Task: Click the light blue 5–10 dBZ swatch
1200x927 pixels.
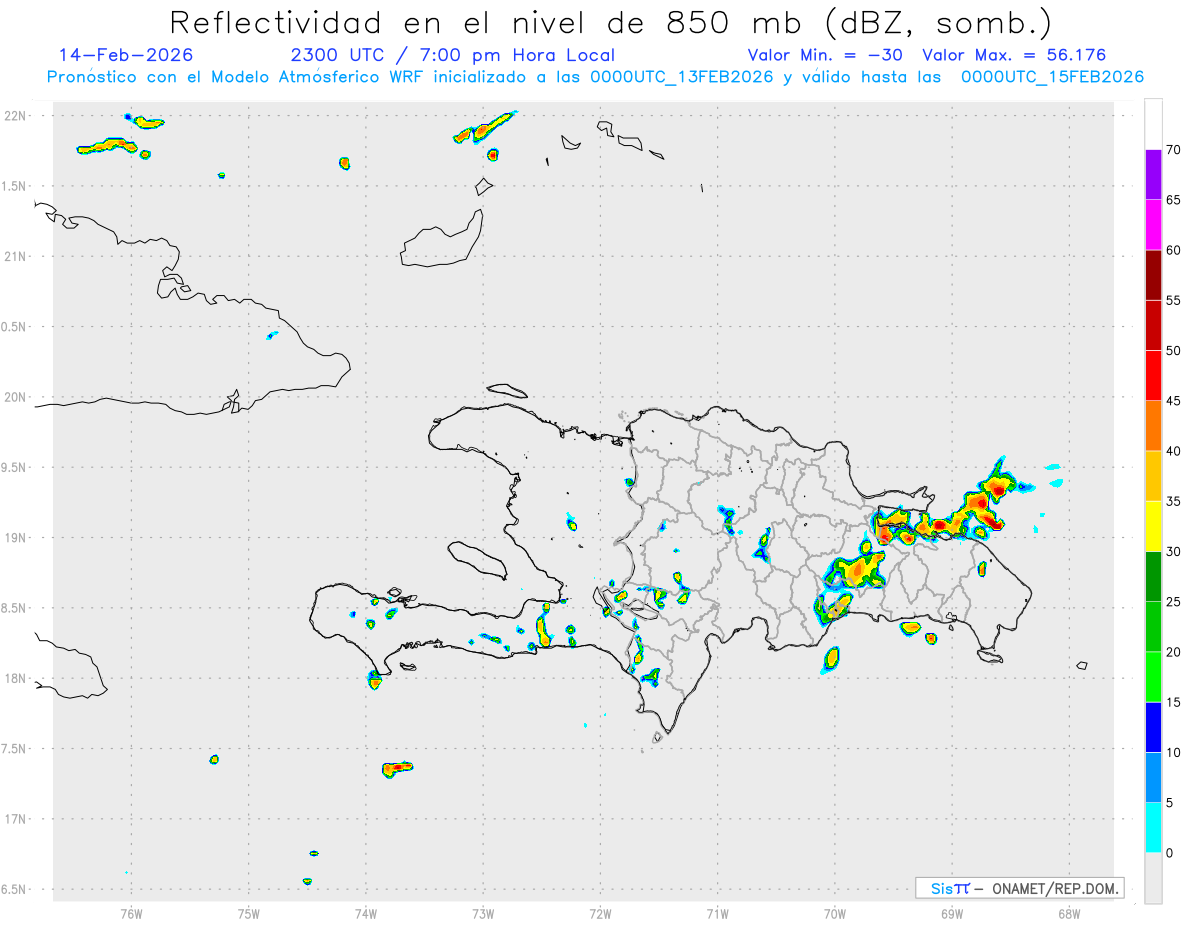Action: coord(1153,778)
